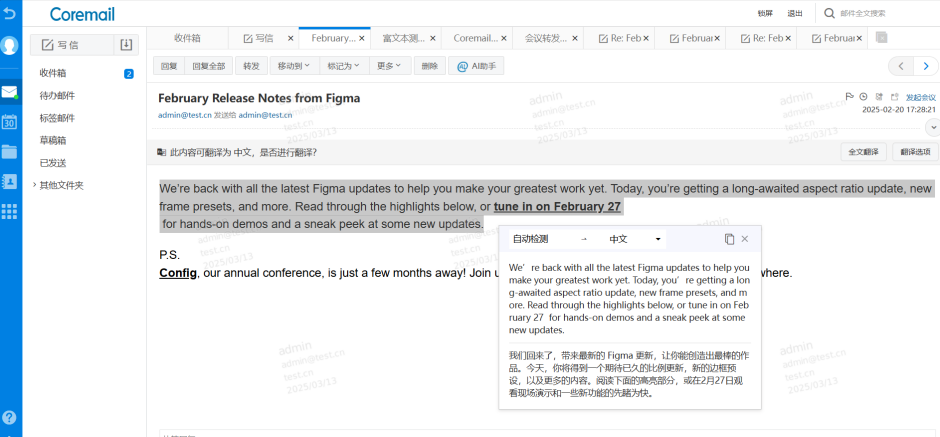Open the calendar icon in the left sidebar

click(x=10, y=122)
